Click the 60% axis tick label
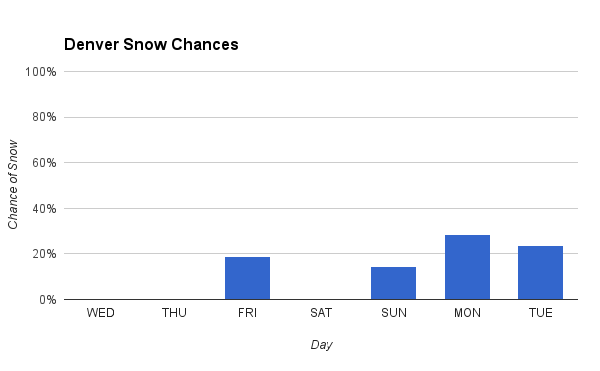Screen dimensions: 600x371 tap(44, 163)
